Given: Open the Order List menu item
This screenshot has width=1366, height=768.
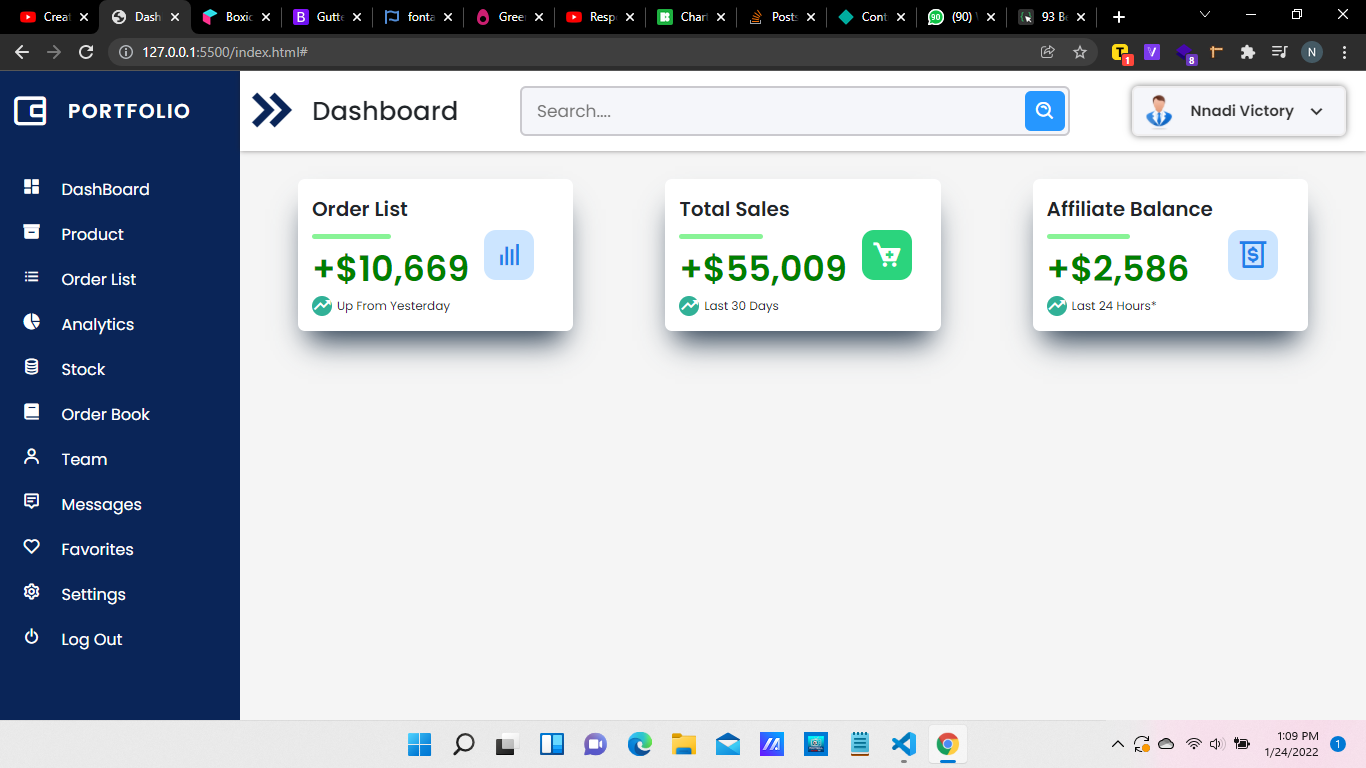Looking at the screenshot, I should pos(99,279).
